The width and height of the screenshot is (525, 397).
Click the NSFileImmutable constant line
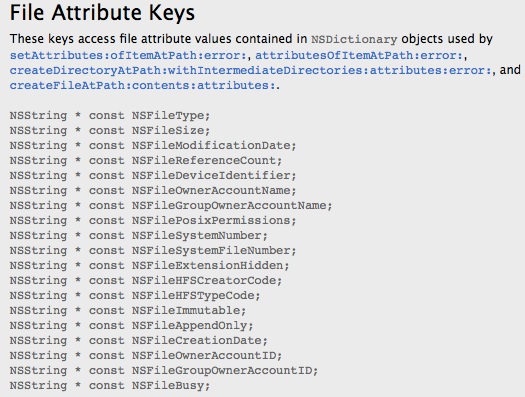[x=128, y=311]
